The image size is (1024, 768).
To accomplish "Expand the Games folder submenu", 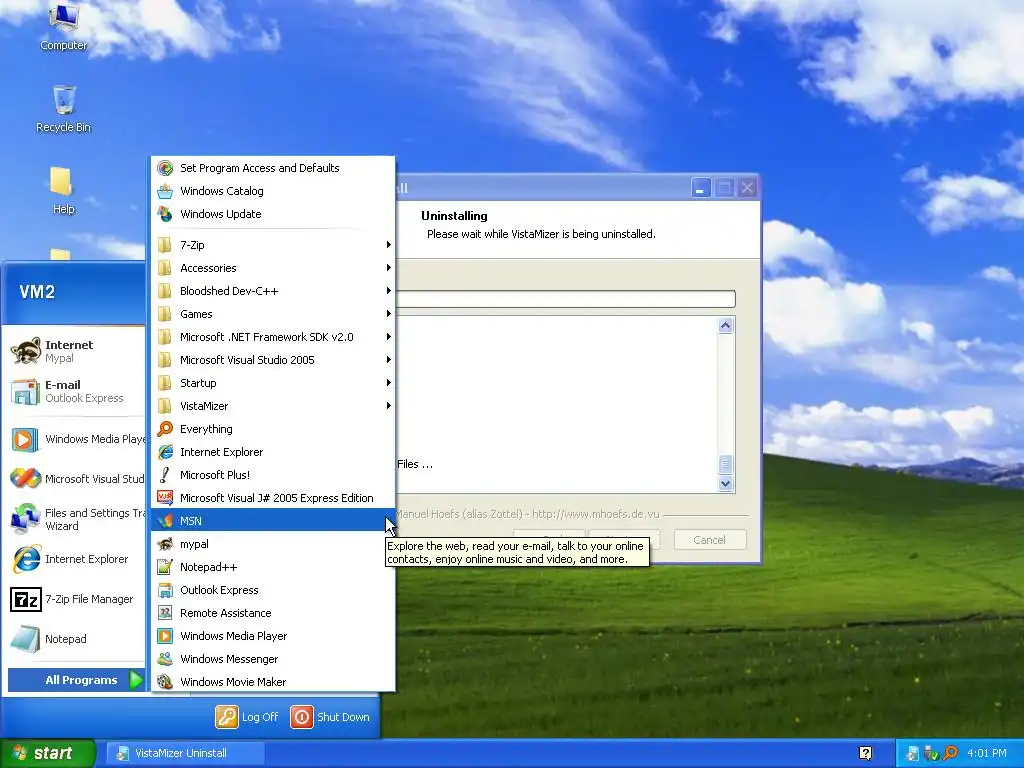I will pyautogui.click(x=273, y=314).
